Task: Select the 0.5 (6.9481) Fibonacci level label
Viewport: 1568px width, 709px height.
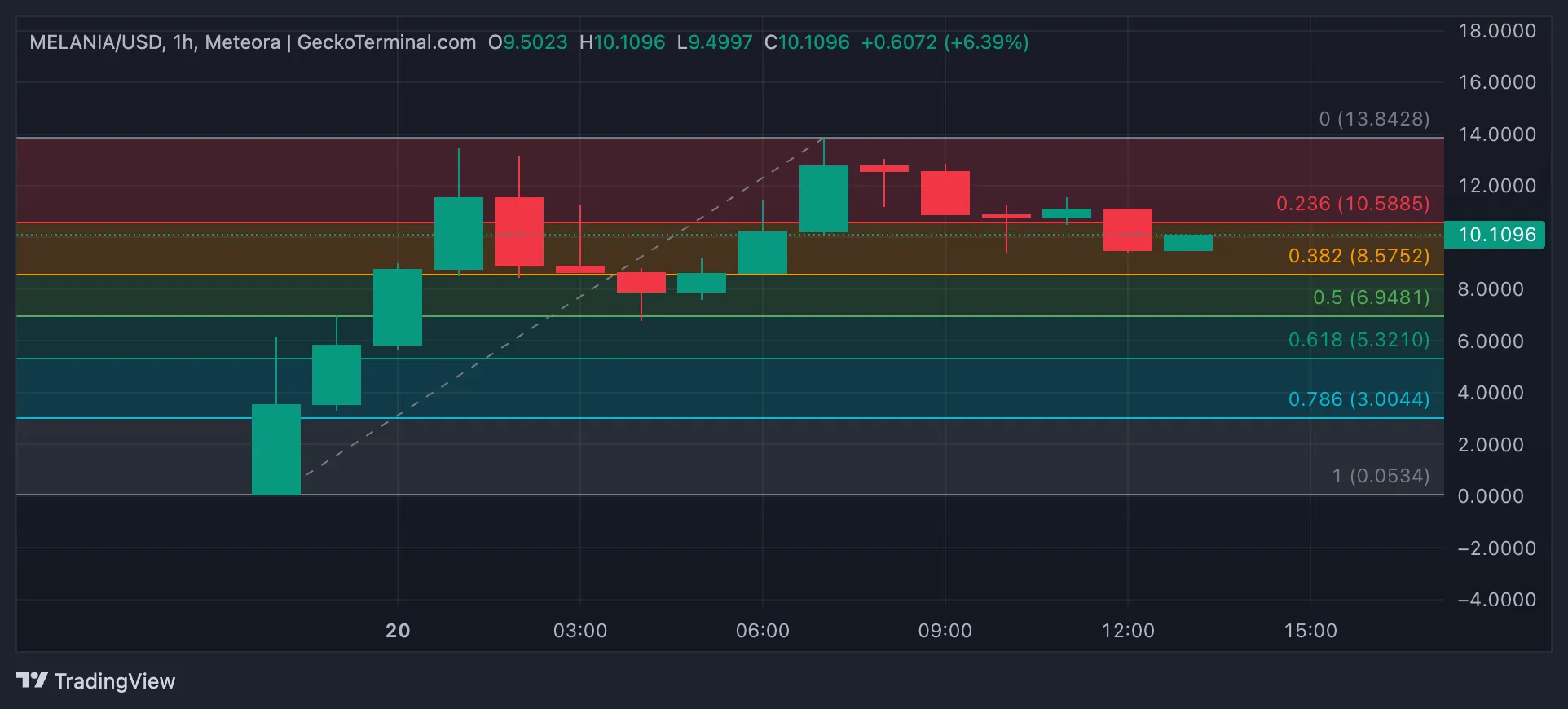Action: (x=1372, y=297)
